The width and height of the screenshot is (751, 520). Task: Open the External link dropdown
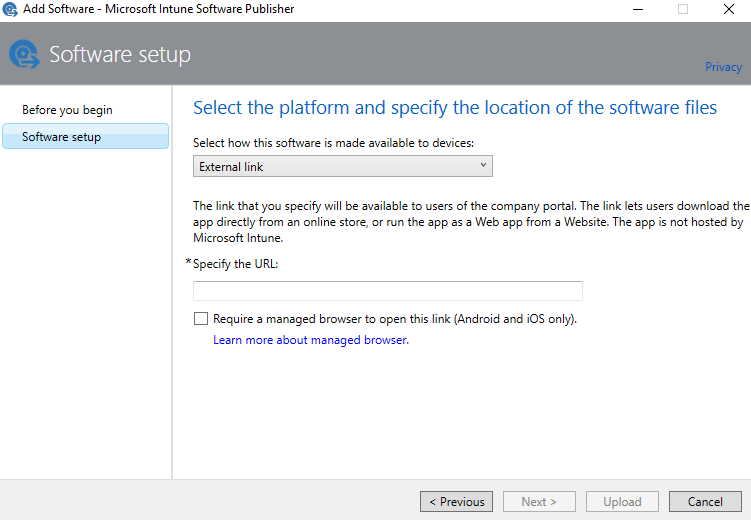coord(342,166)
